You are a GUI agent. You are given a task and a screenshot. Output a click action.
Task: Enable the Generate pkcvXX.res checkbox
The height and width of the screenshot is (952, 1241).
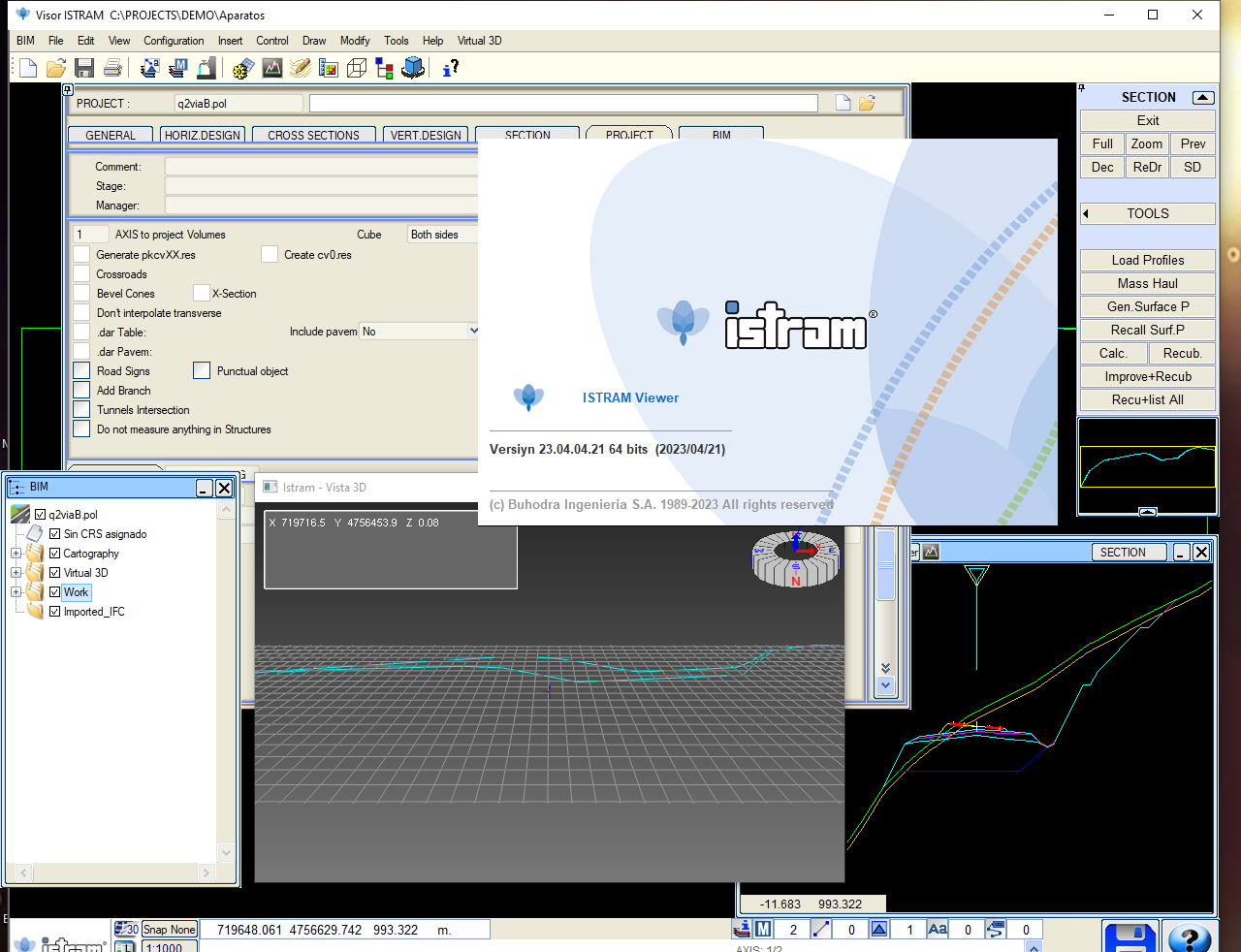(x=81, y=254)
